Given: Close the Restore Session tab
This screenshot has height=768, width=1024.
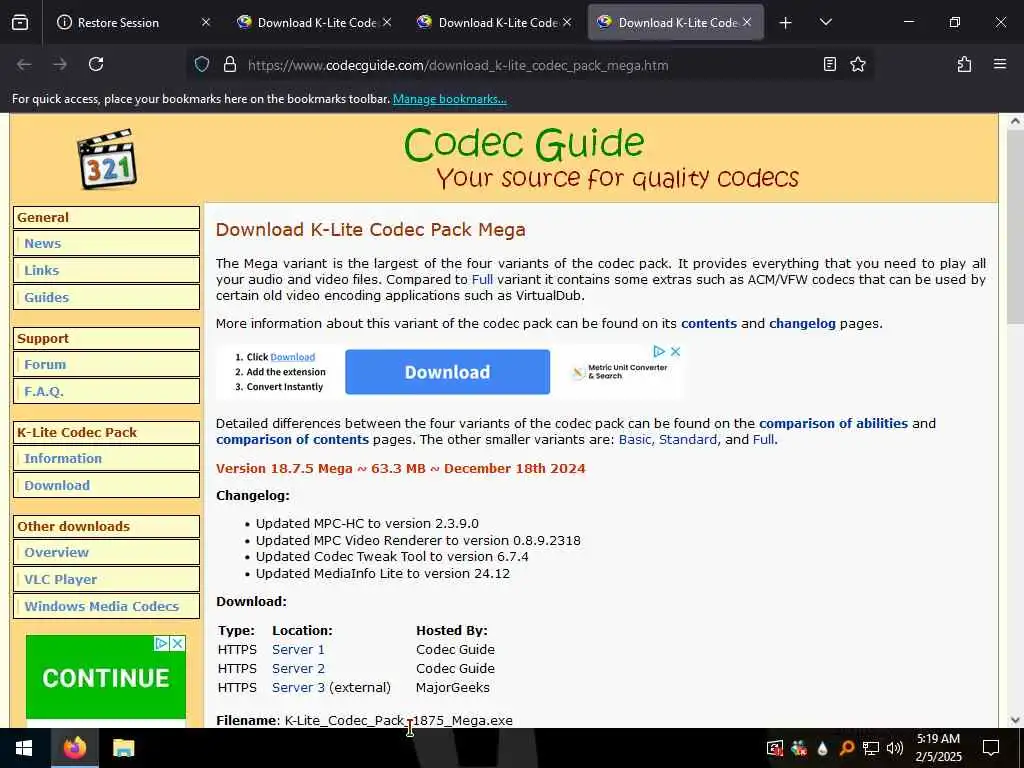Looking at the screenshot, I should [x=206, y=22].
